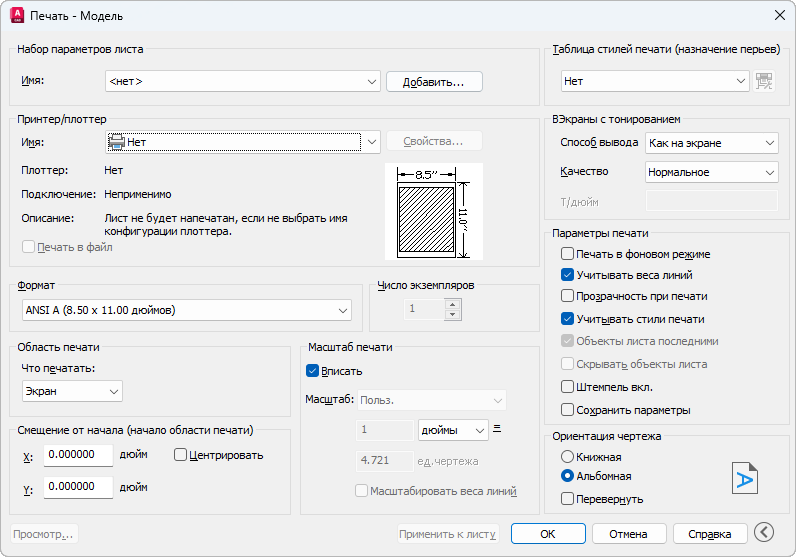The height and width of the screenshot is (557, 796).
Task: Select the Книжная orientation
Action: [568, 457]
